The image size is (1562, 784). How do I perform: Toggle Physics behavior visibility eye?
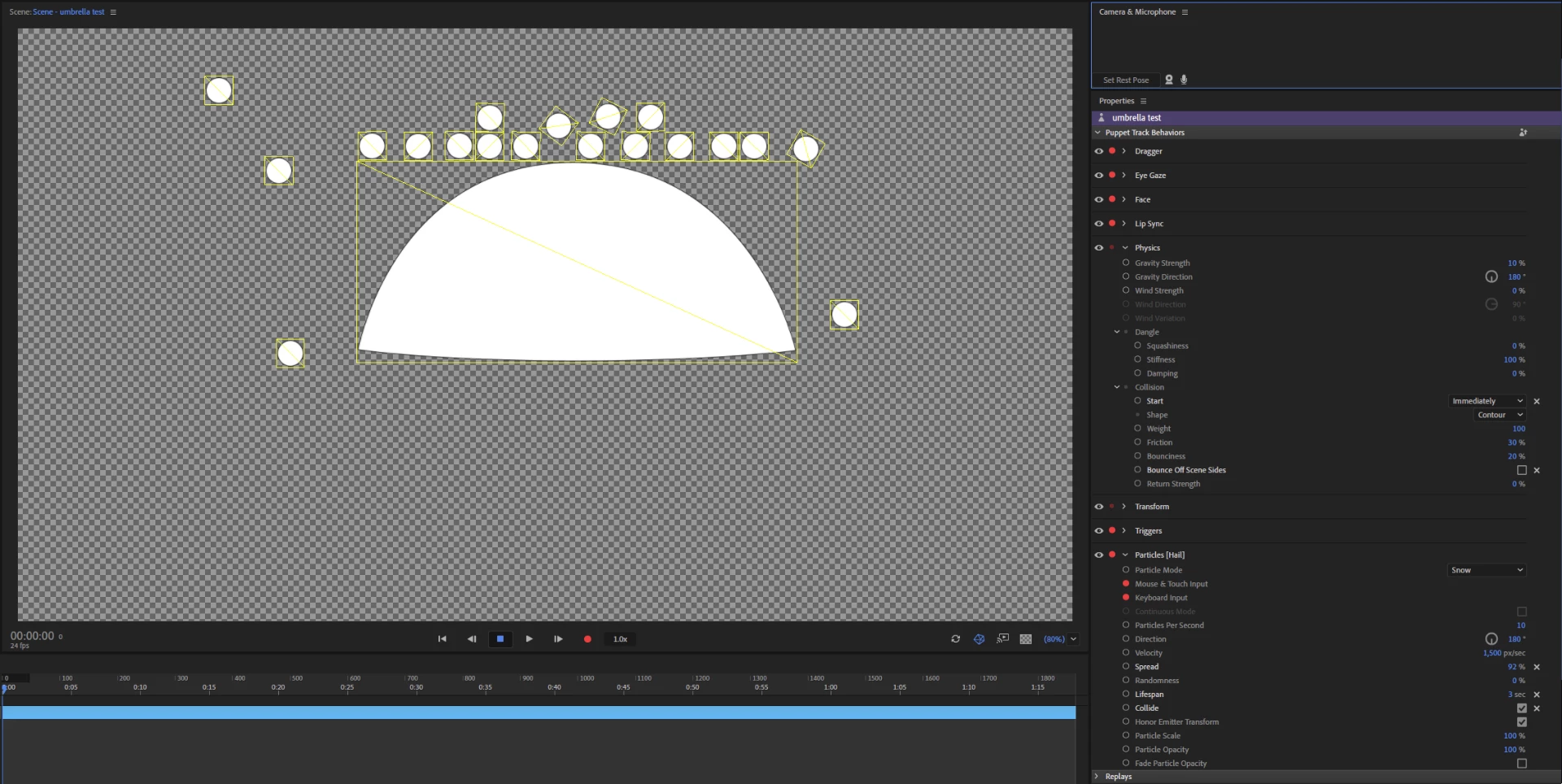click(x=1099, y=248)
